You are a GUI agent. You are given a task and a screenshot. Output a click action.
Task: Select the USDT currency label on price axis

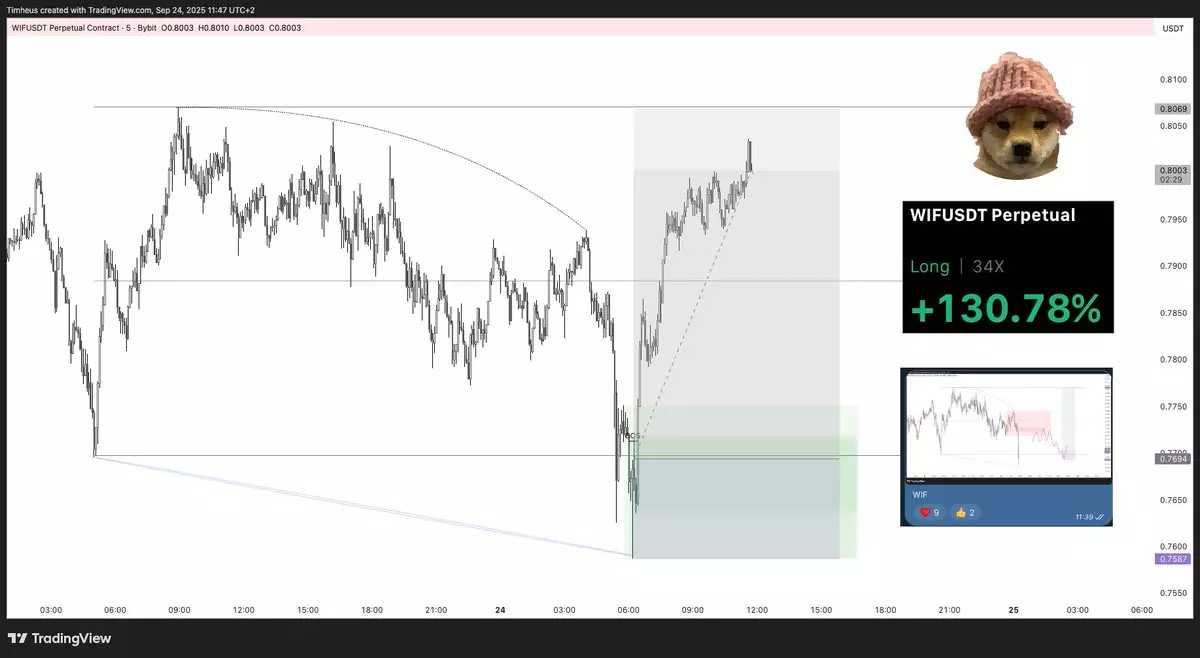click(x=1172, y=28)
